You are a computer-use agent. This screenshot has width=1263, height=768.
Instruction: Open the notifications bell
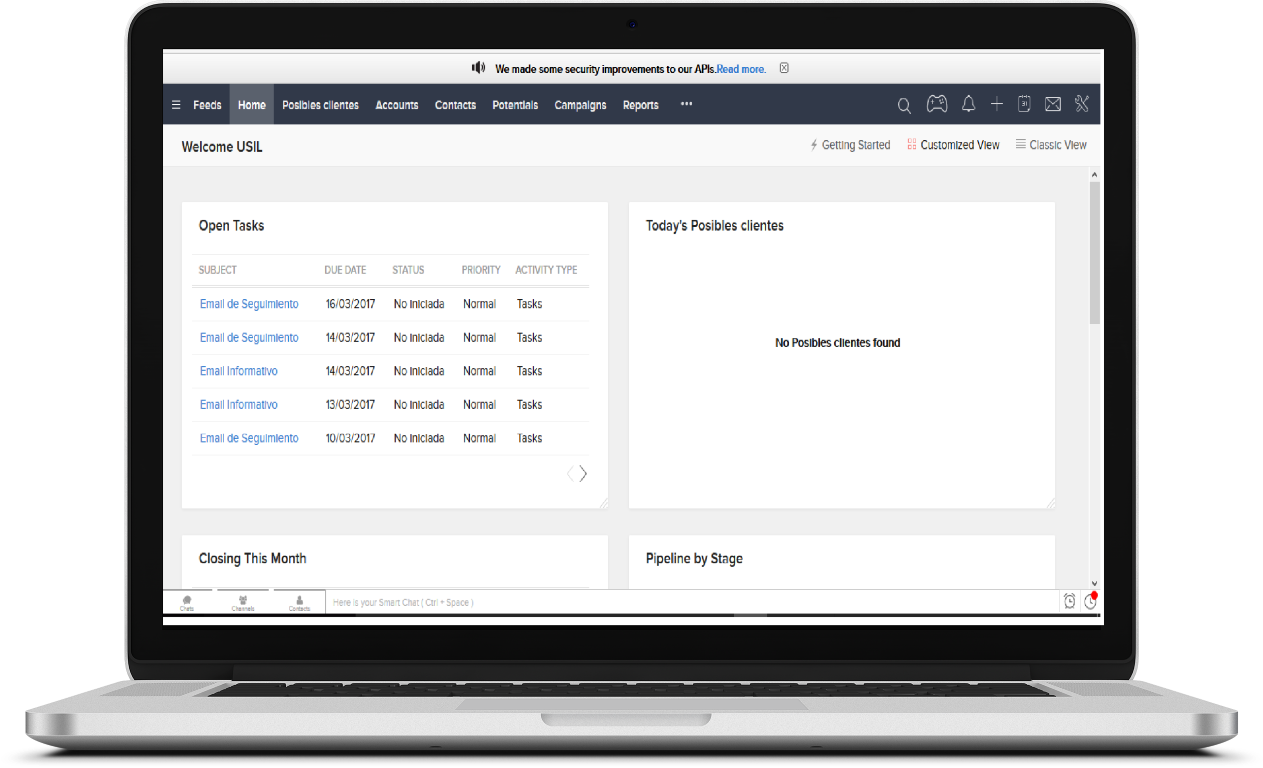click(968, 104)
